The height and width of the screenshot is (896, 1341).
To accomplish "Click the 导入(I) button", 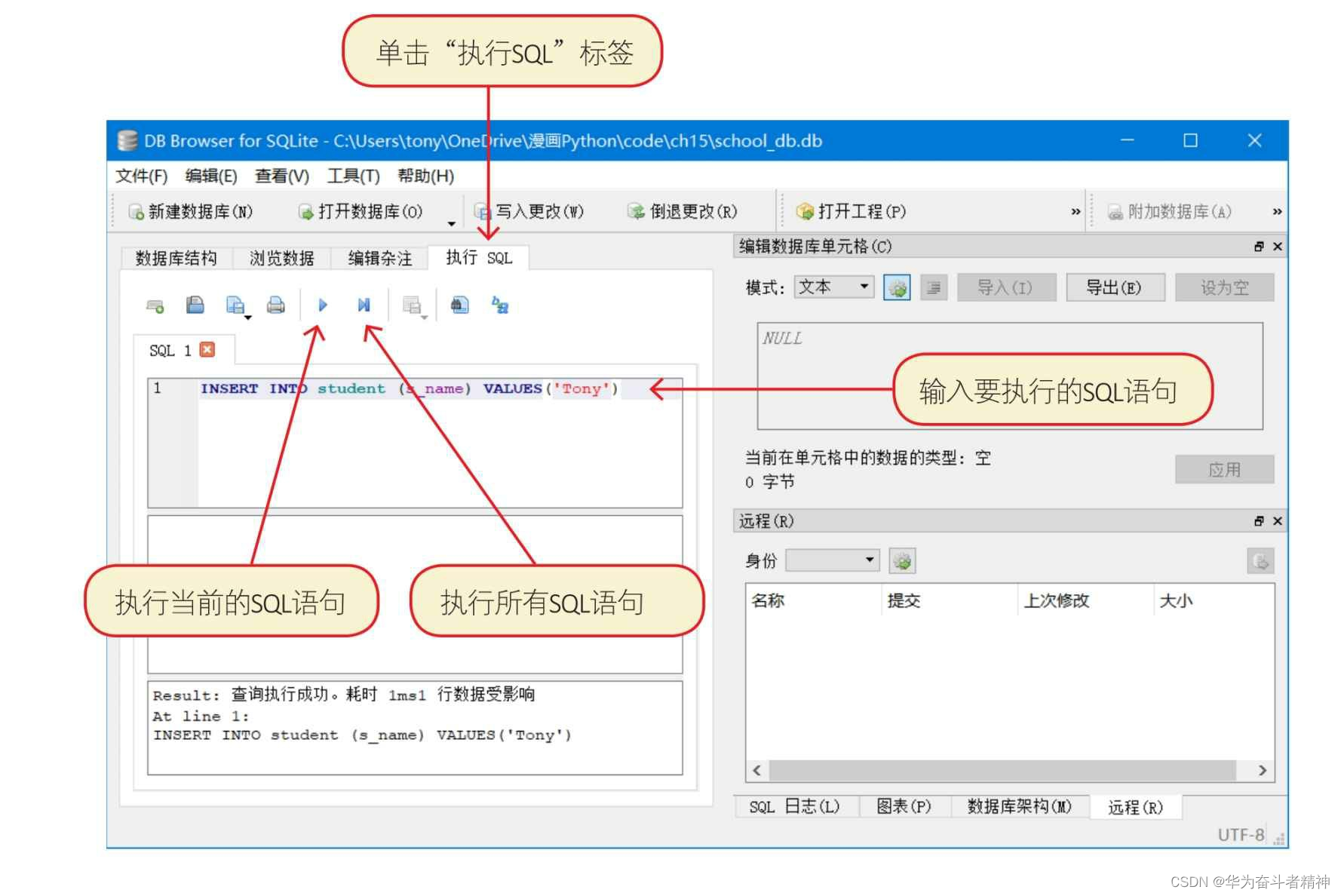I will click(1006, 287).
